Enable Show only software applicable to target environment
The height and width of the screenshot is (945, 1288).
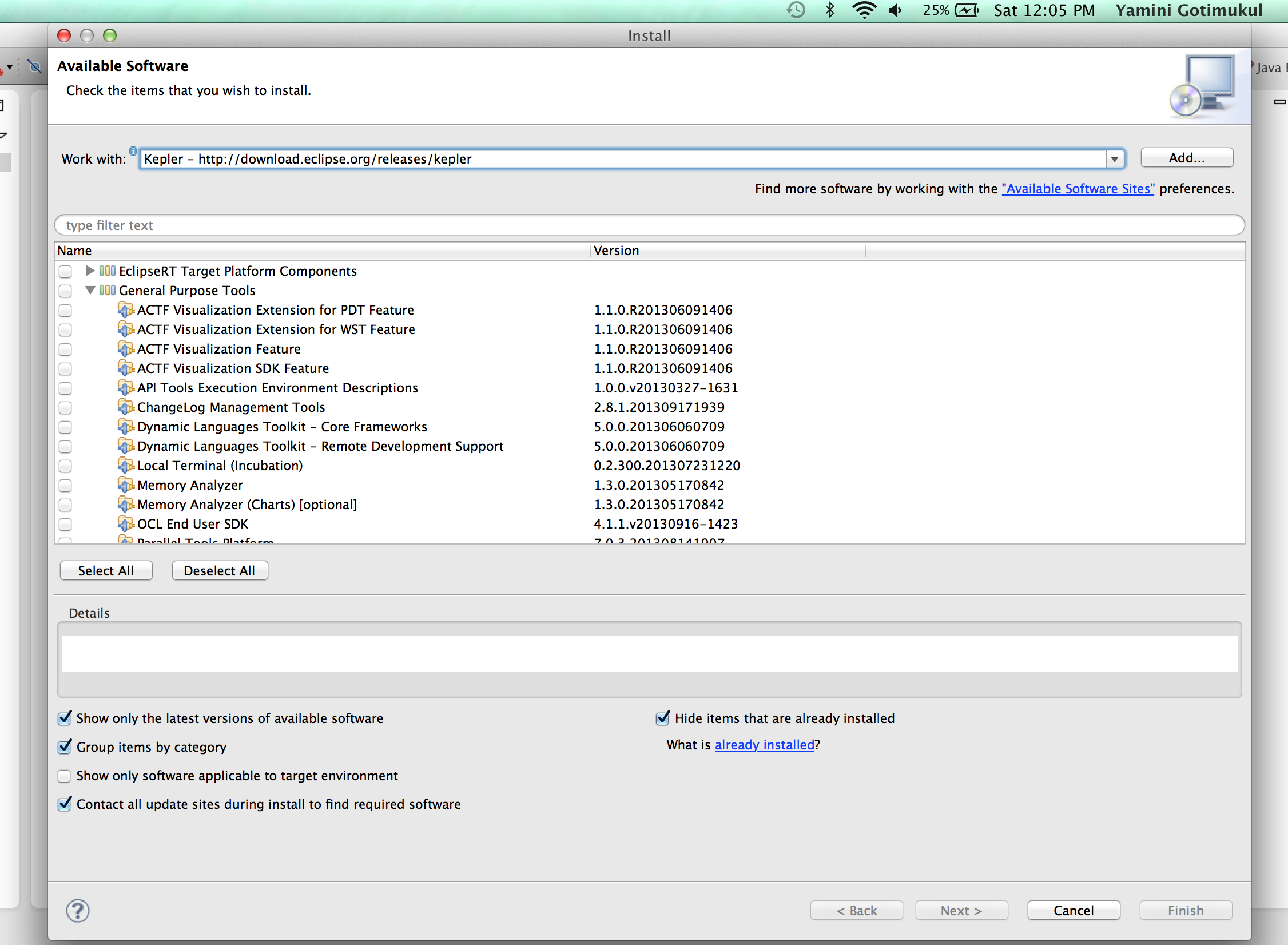point(65,776)
